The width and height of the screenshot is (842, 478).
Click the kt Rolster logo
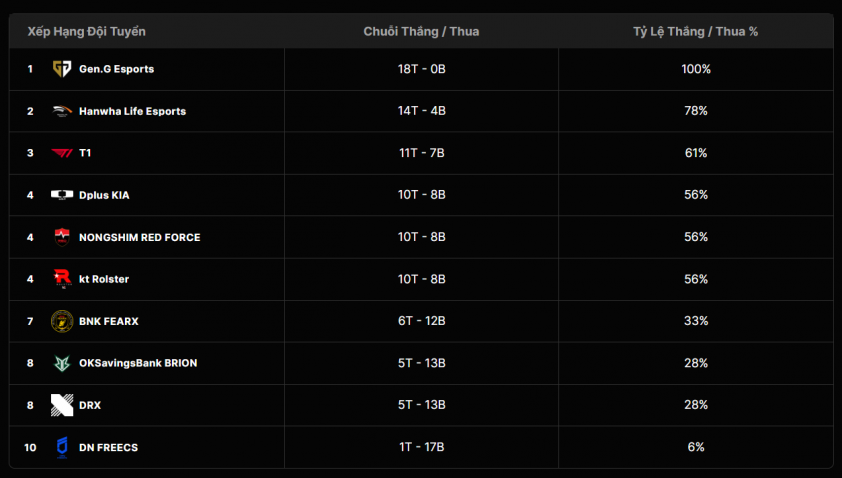[x=62, y=279]
